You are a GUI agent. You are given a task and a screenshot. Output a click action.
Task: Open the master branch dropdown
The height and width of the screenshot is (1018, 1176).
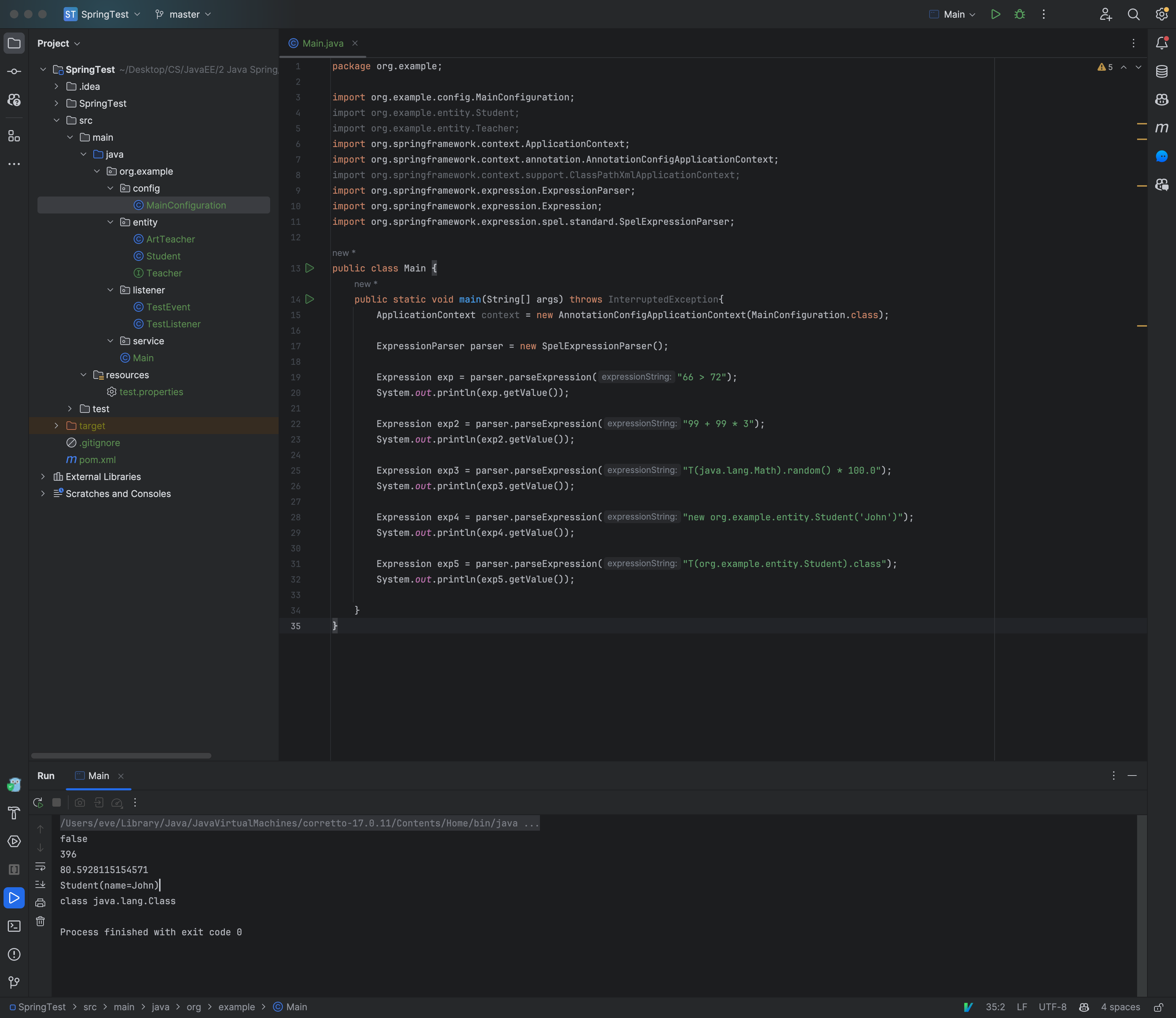182,14
